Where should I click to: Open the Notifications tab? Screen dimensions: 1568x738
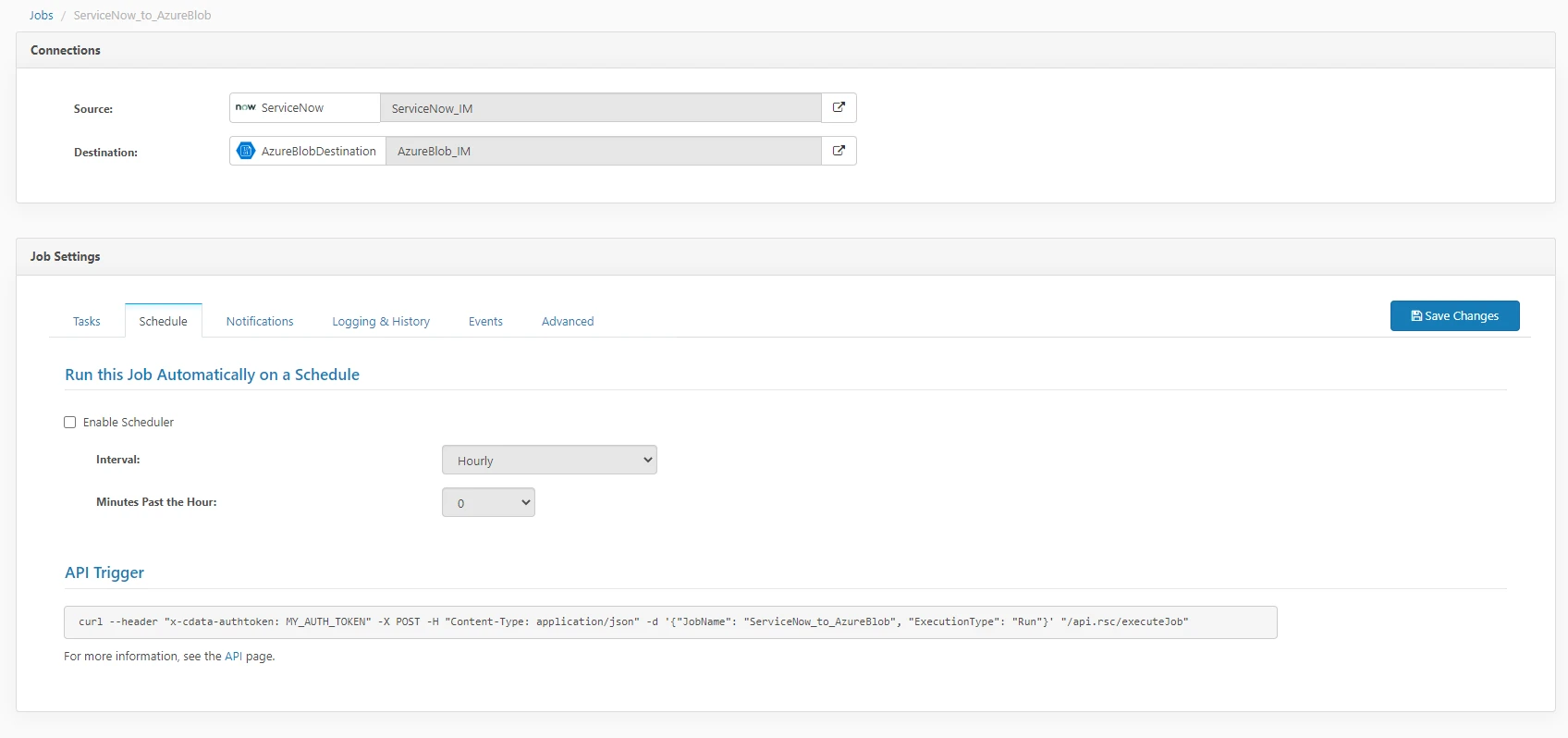(x=260, y=321)
